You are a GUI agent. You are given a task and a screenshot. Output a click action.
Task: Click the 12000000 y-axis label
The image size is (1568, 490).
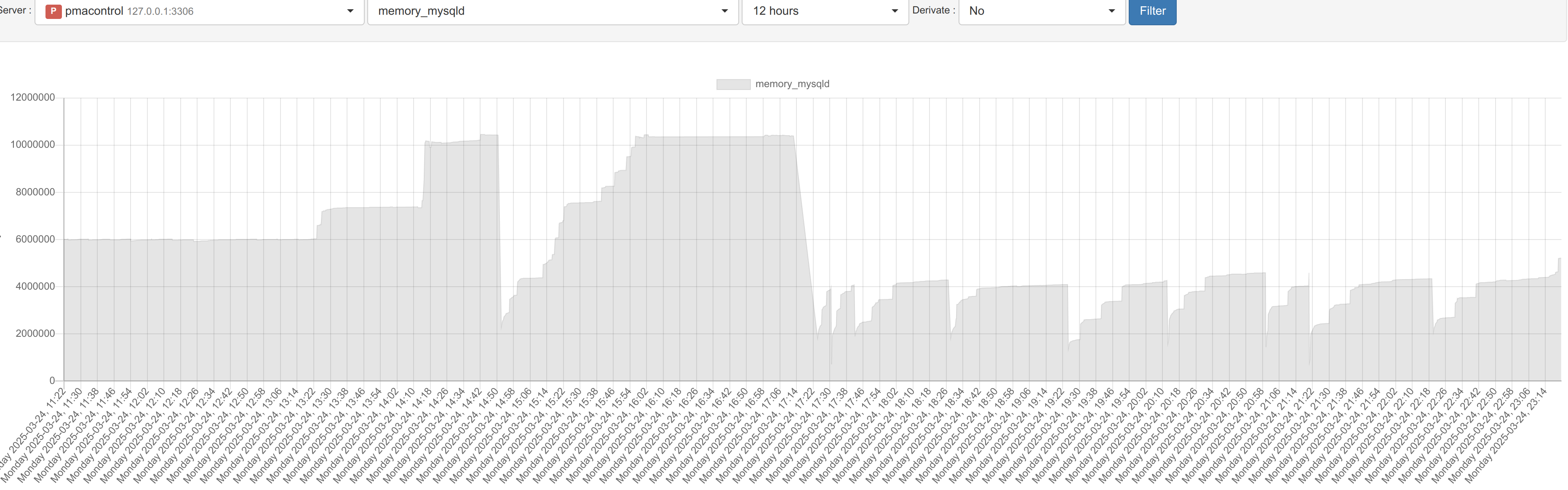point(32,97)
